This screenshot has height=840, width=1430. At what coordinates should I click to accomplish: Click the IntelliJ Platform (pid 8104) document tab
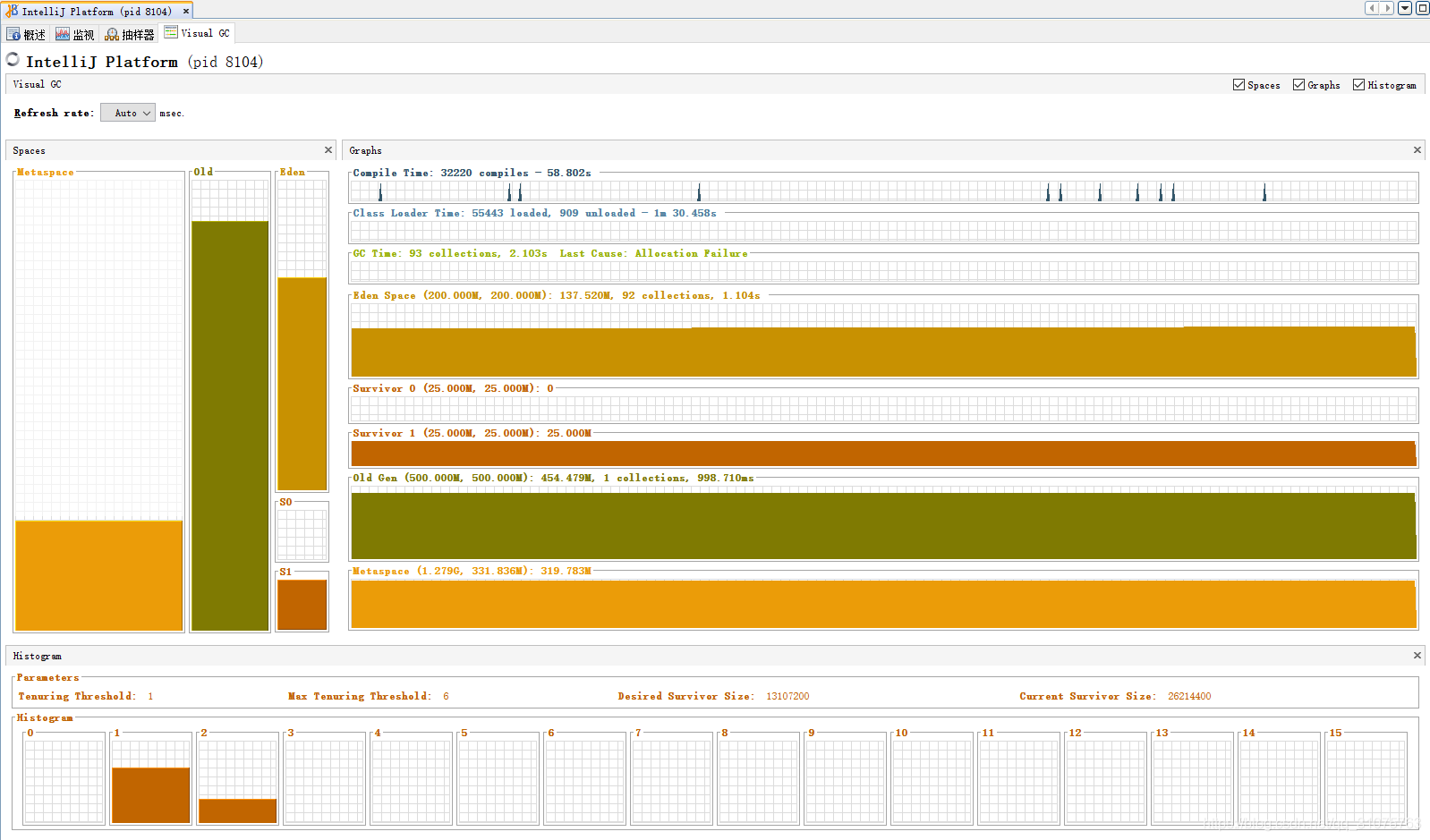pyautogui.click(x=96, y=12)
